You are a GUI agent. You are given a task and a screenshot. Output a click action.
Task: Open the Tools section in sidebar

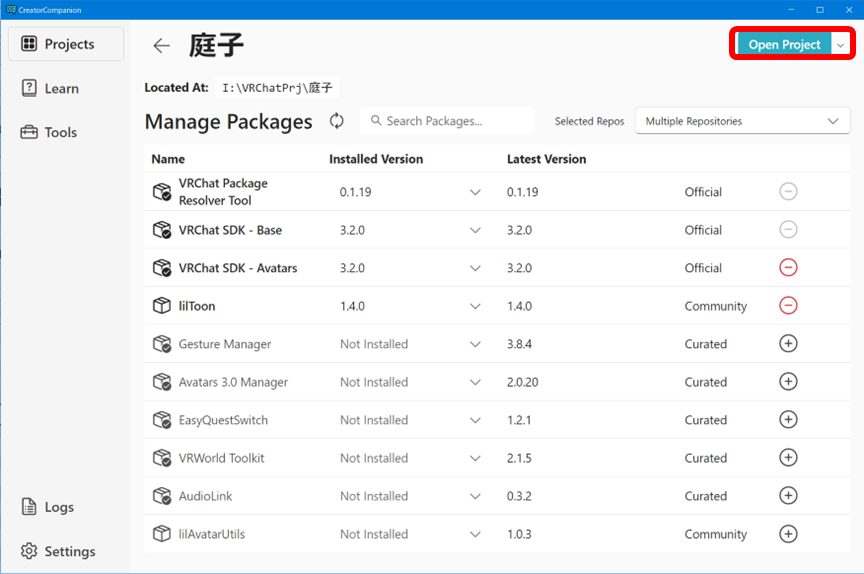coord(60,132)
